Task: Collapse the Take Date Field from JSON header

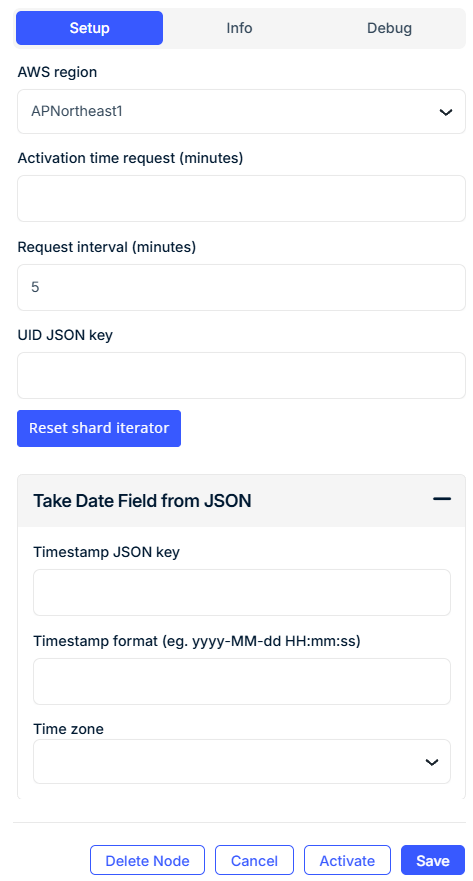Action: click(x=242, y=501)
